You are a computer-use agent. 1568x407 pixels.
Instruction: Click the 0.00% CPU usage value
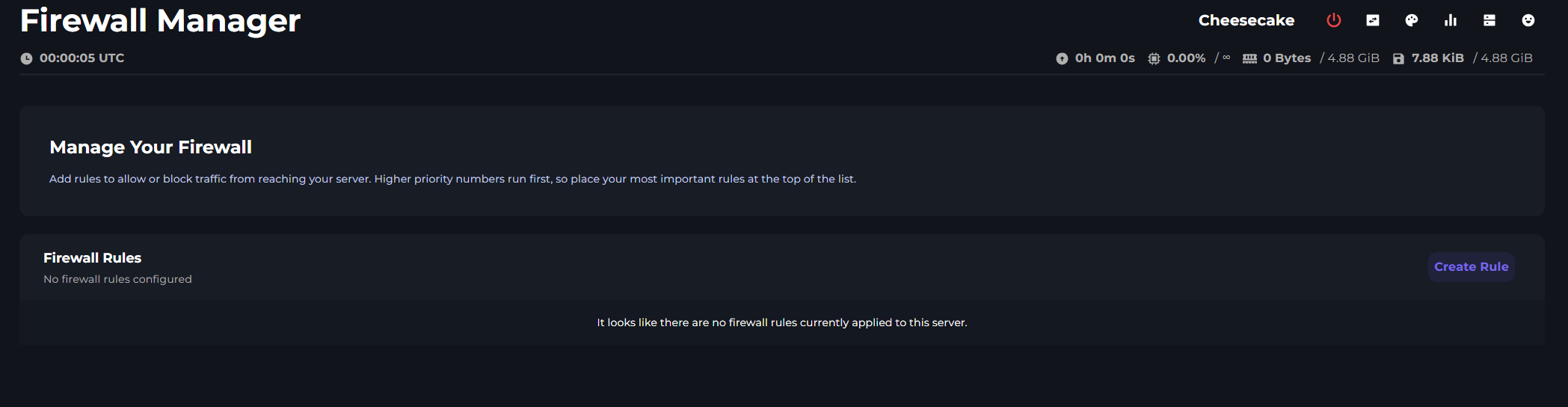(1186, 58)
